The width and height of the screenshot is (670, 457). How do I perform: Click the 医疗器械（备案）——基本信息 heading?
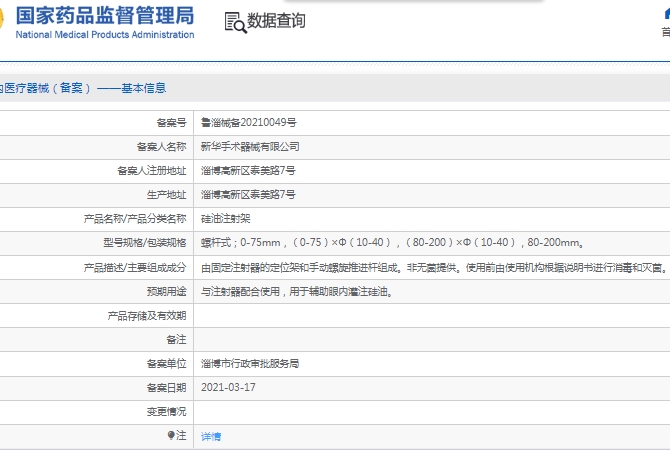tap(83, 88)
